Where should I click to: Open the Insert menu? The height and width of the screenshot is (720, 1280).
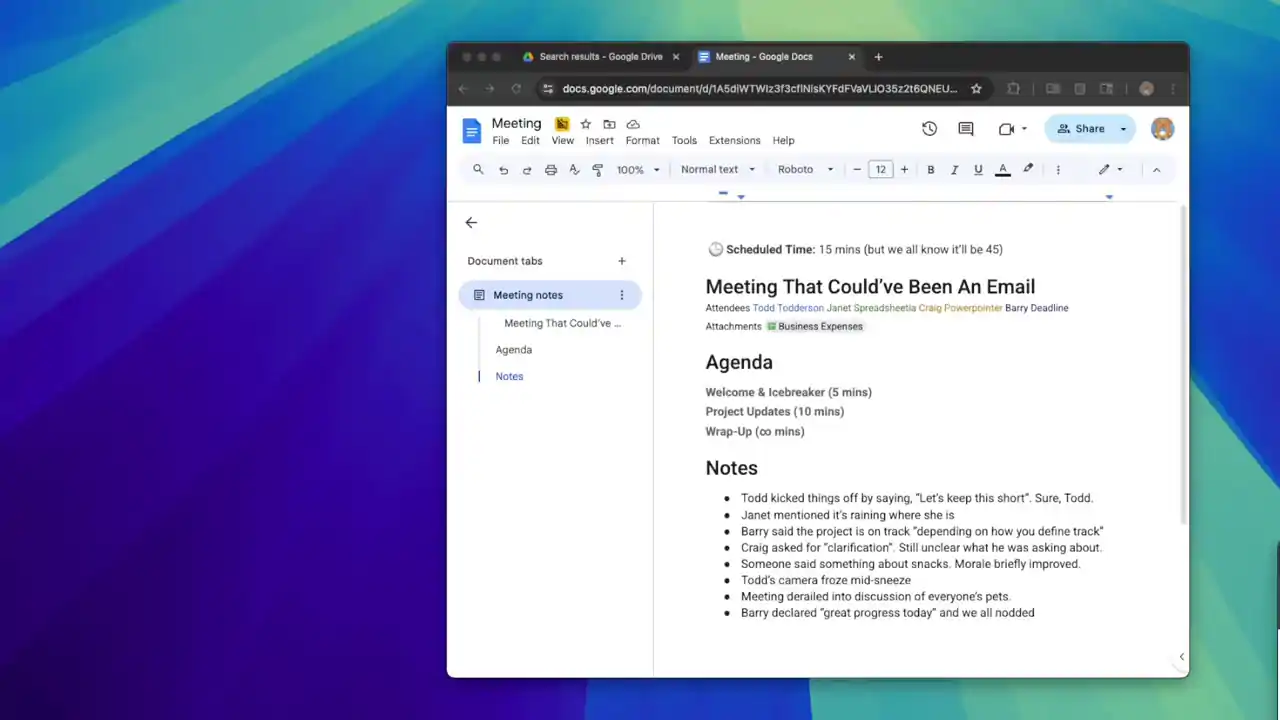600,141
